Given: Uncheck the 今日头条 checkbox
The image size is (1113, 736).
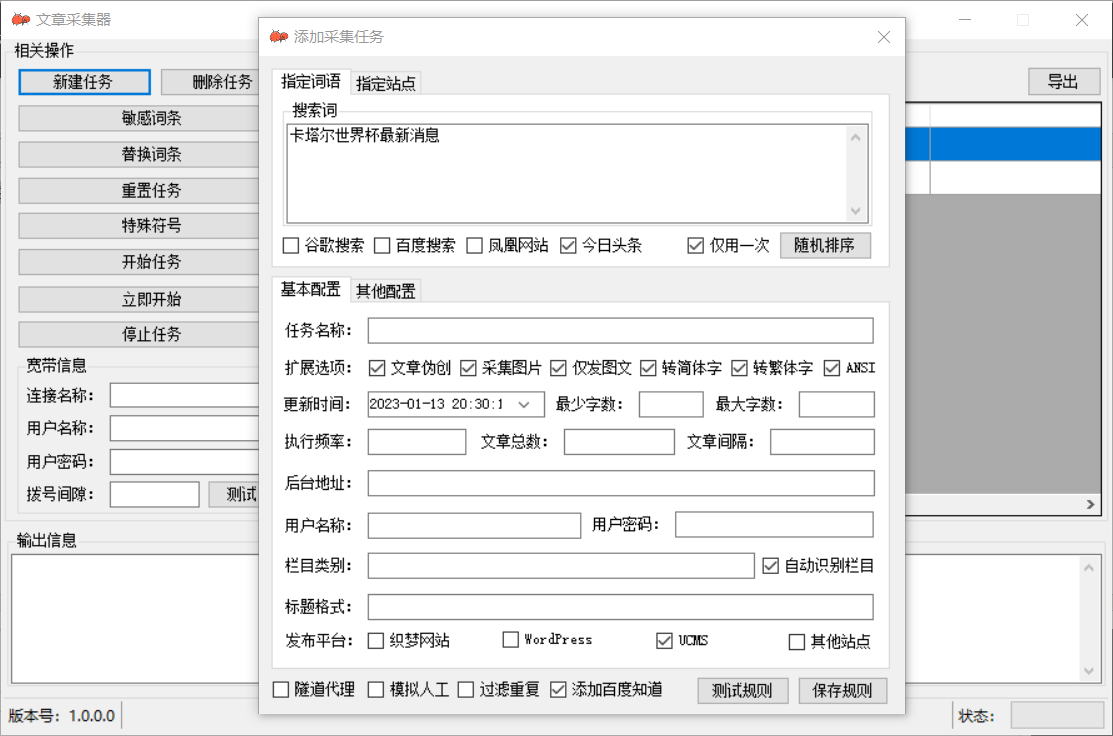Looking at the screenshot, I should click(x=568, y=246).
